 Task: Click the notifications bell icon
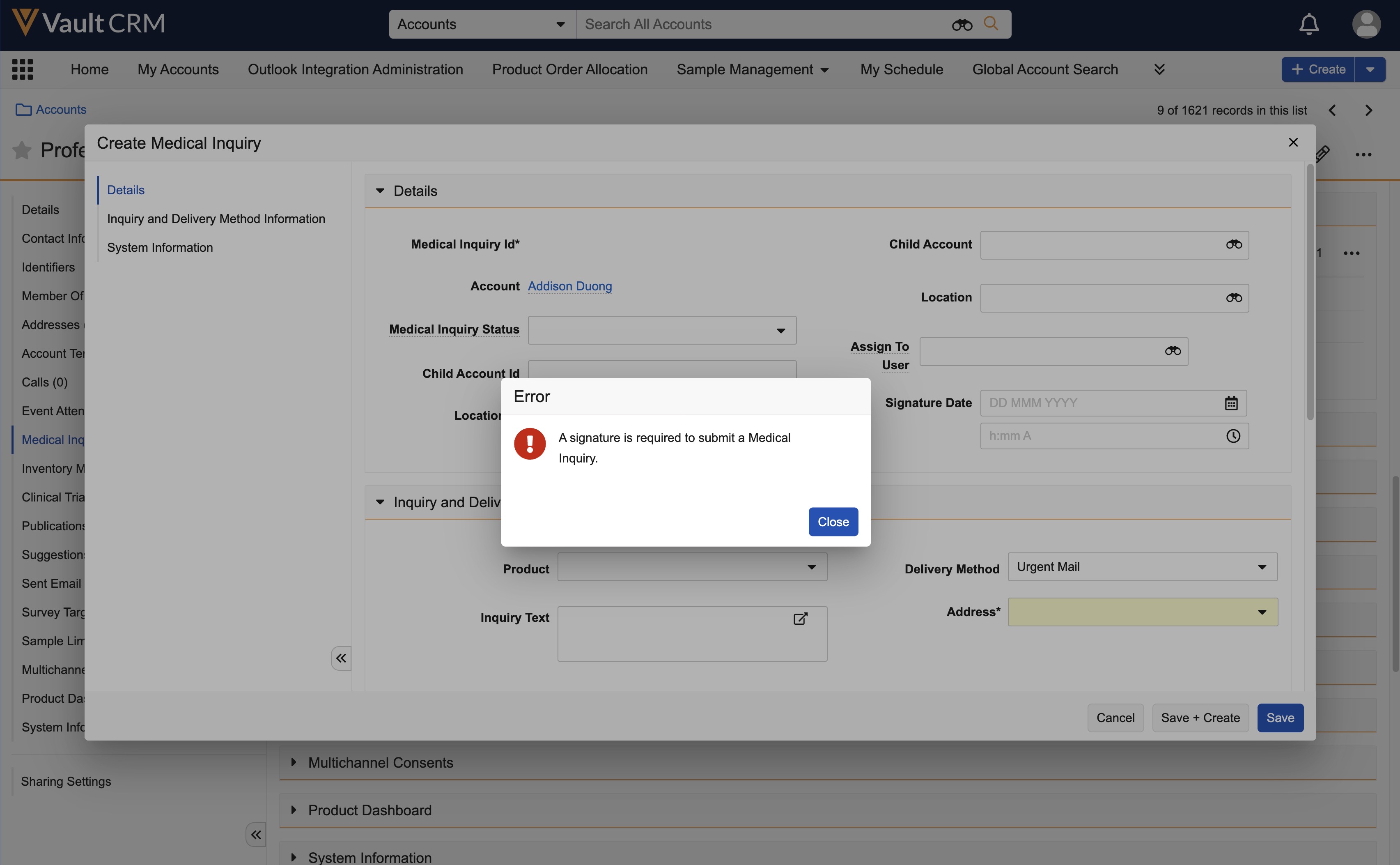(1308, 24)
